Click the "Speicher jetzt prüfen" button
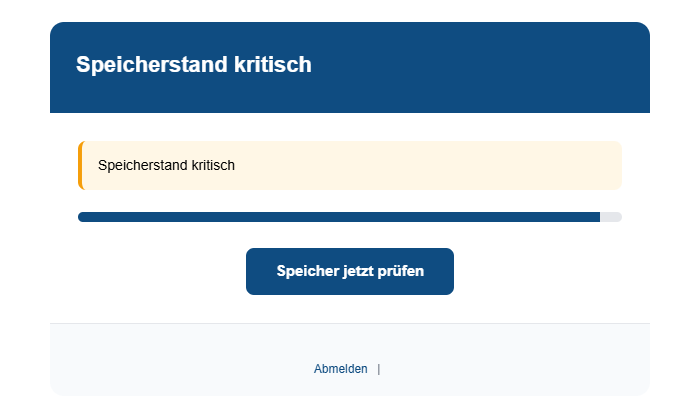The image size is (700, 414). (350, 272)
